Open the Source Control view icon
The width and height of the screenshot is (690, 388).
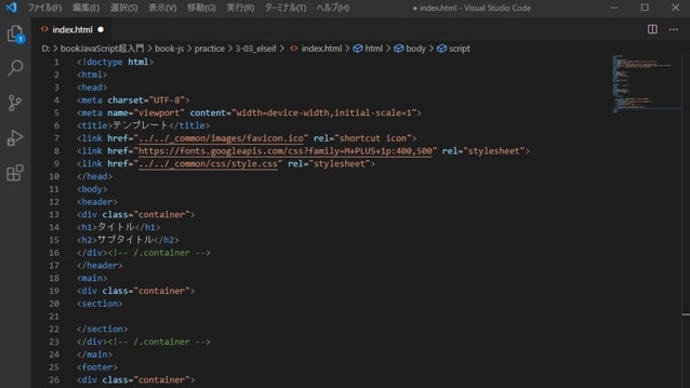click(15, 103)
